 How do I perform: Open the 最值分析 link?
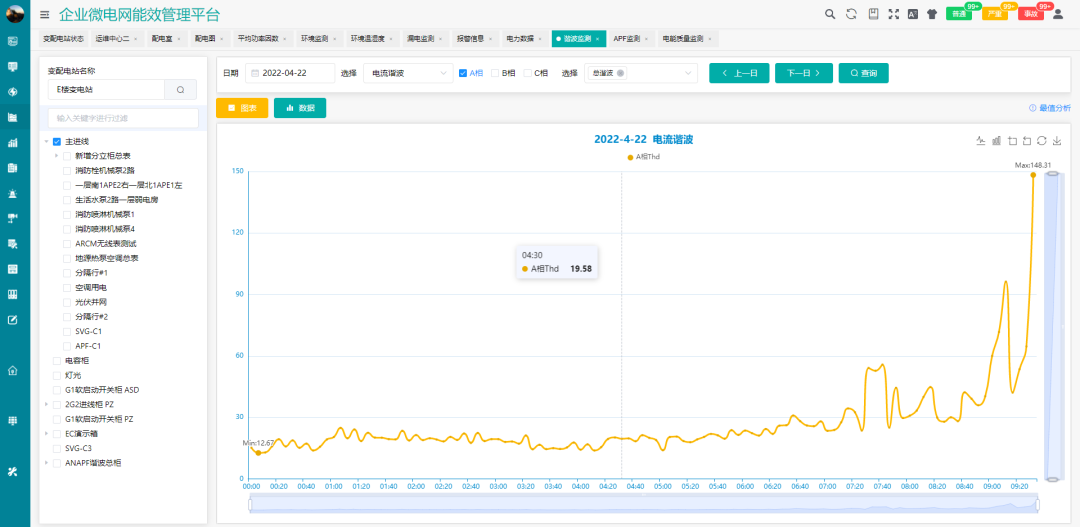coord(1050,108)
